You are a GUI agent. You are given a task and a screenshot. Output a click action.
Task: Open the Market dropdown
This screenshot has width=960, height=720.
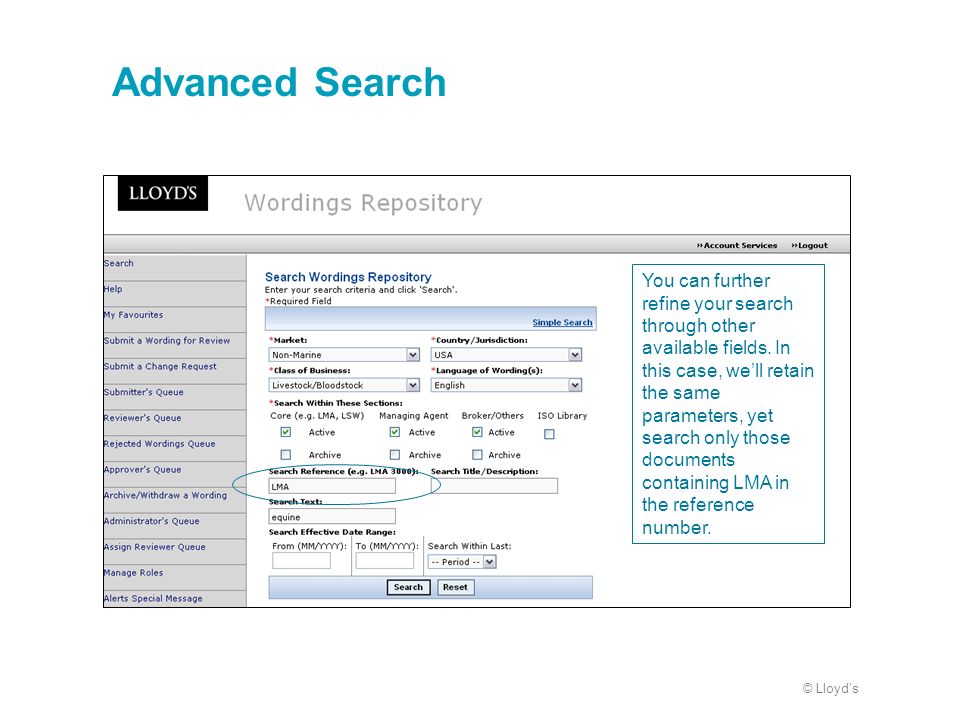[x=344, y=354]
